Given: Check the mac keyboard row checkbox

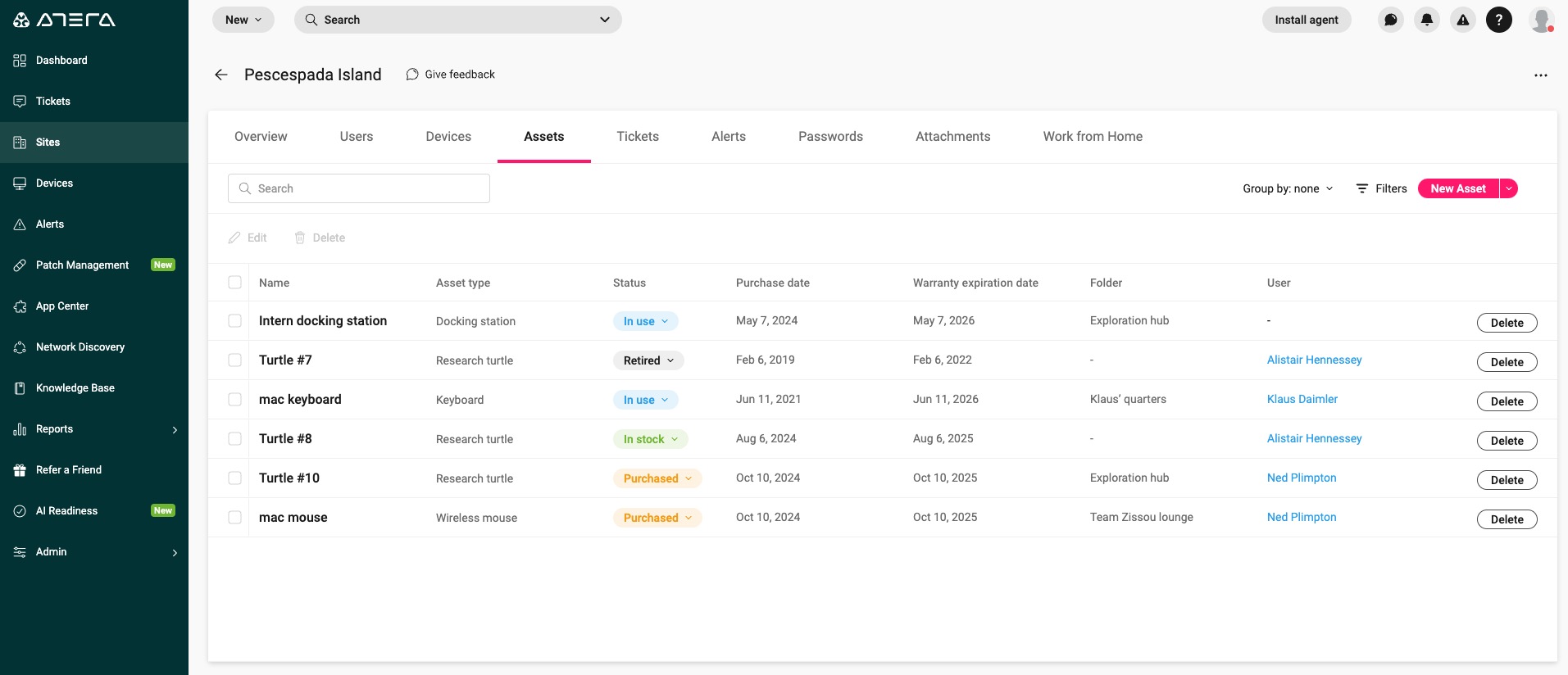Looking at the screenshot, I should click(x=235, y=400).
